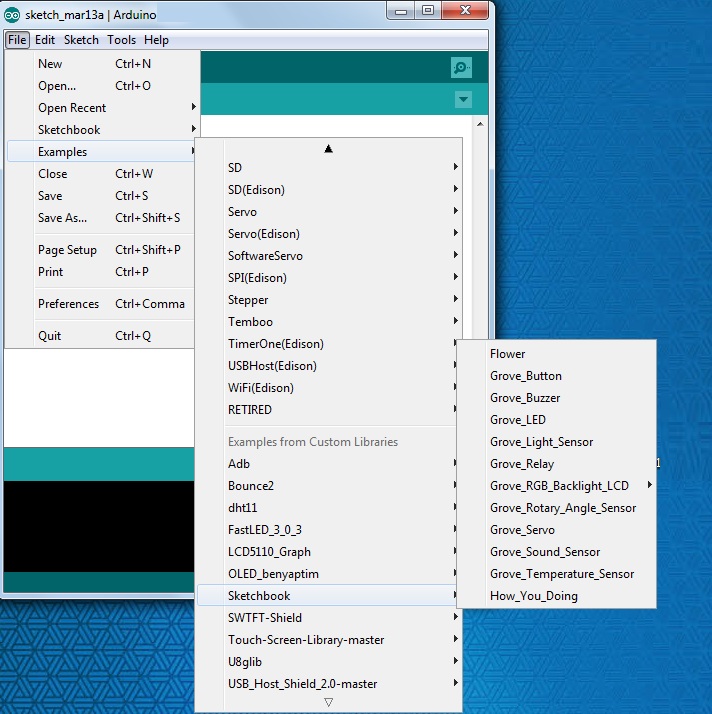Viewport: 712px width, 714px height.
Task: Expand the Grove_RGB_Backlight_LCD submenu
Action: [557, 485]
